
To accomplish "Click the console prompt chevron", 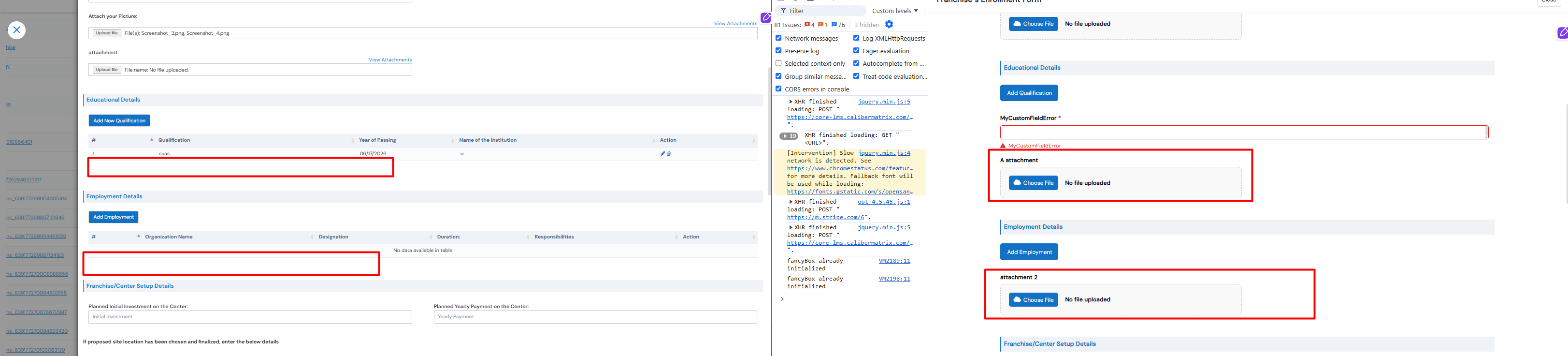I will (782, 299).
